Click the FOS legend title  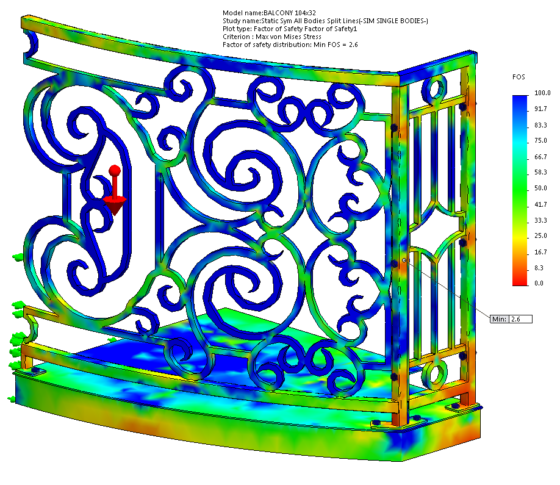click(519, 77)
